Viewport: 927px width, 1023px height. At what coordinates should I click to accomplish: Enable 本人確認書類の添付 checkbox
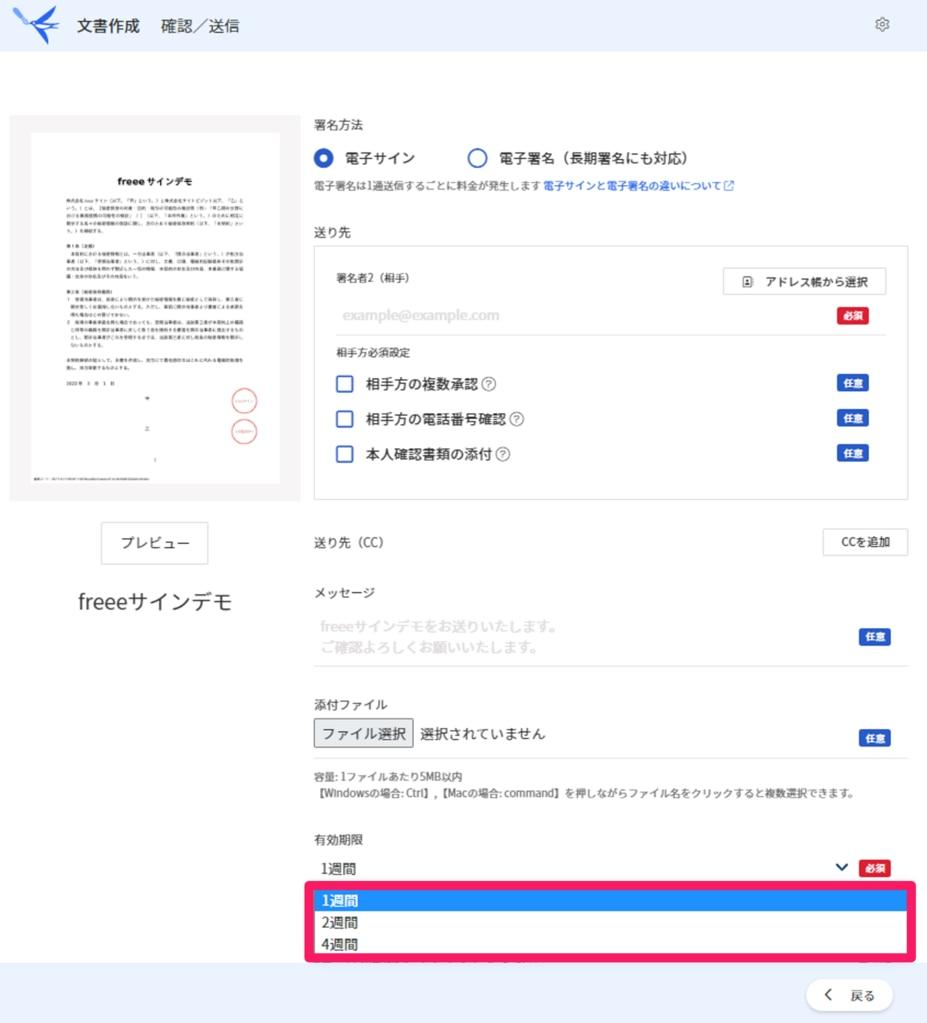[x=344, y=455]
